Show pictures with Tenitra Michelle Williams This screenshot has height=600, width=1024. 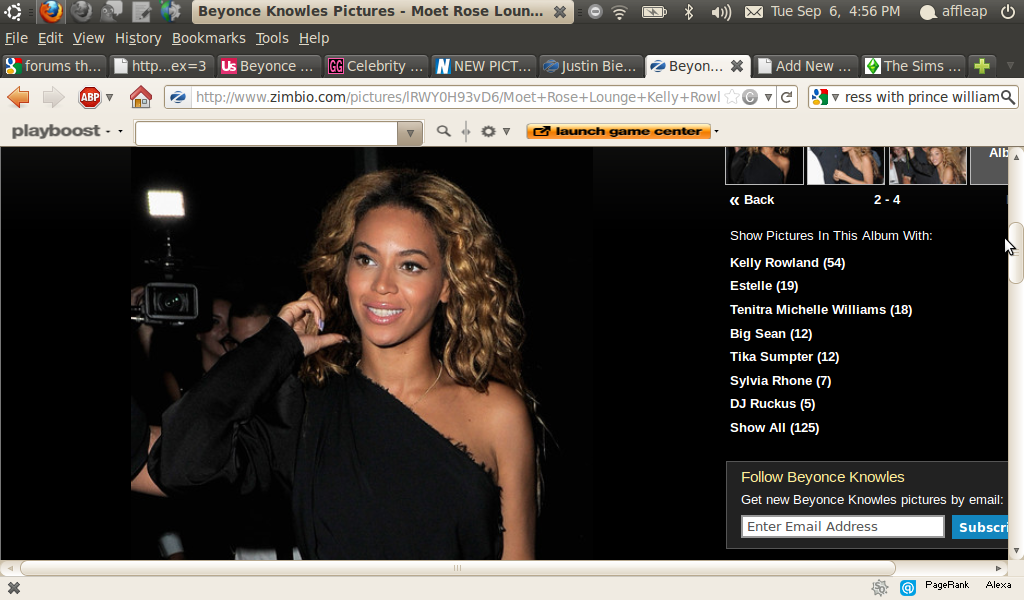821,309
